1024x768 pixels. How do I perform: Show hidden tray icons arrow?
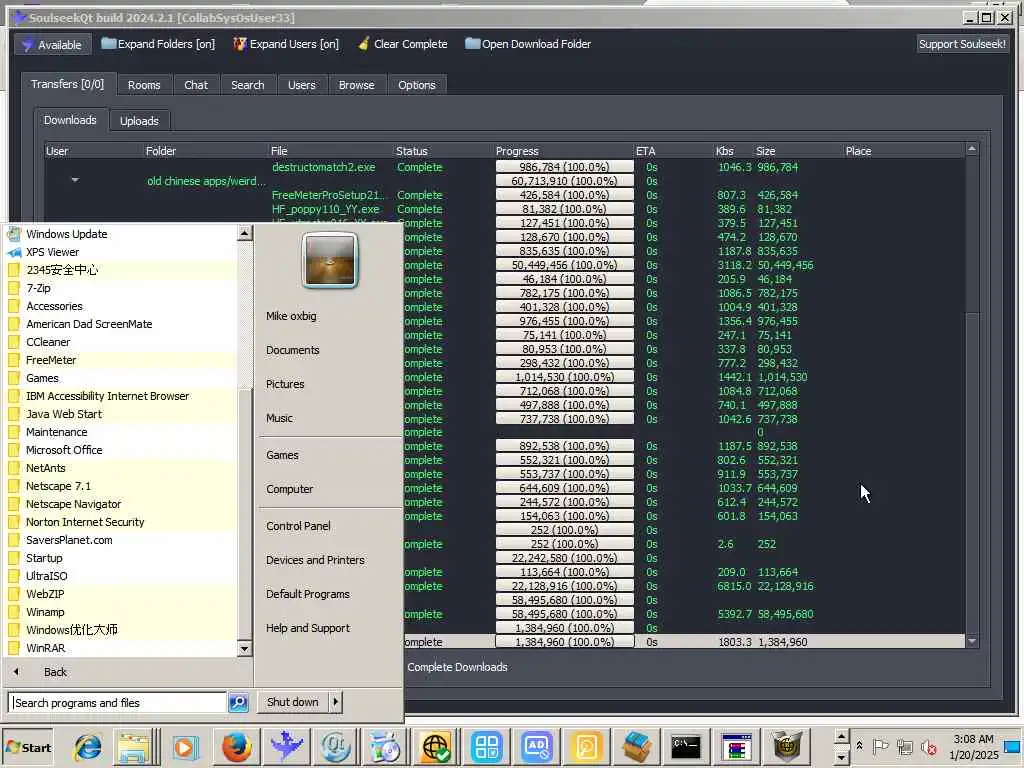(x=859, y=746)
